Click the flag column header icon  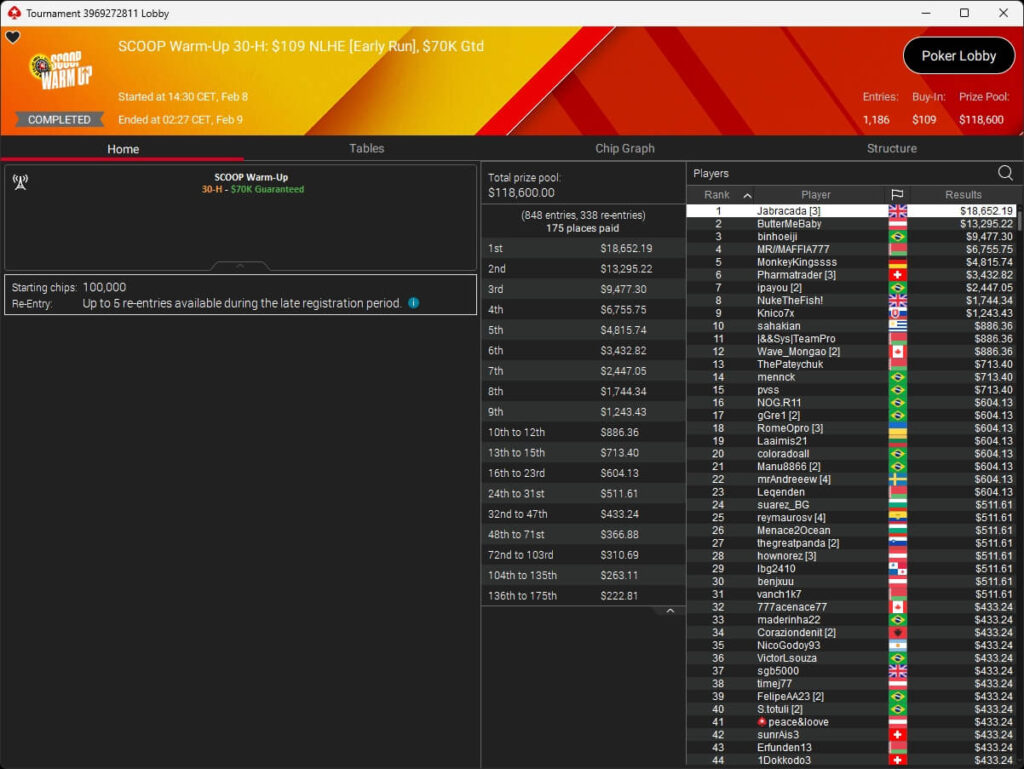[x=897, y=195]
